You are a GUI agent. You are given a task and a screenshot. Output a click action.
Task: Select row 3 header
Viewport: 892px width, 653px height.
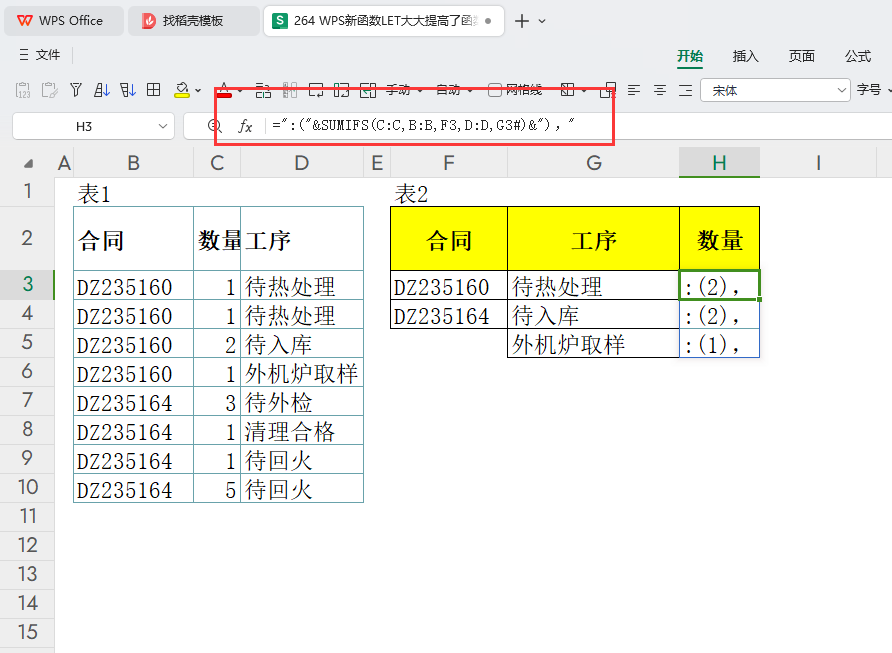27,284
